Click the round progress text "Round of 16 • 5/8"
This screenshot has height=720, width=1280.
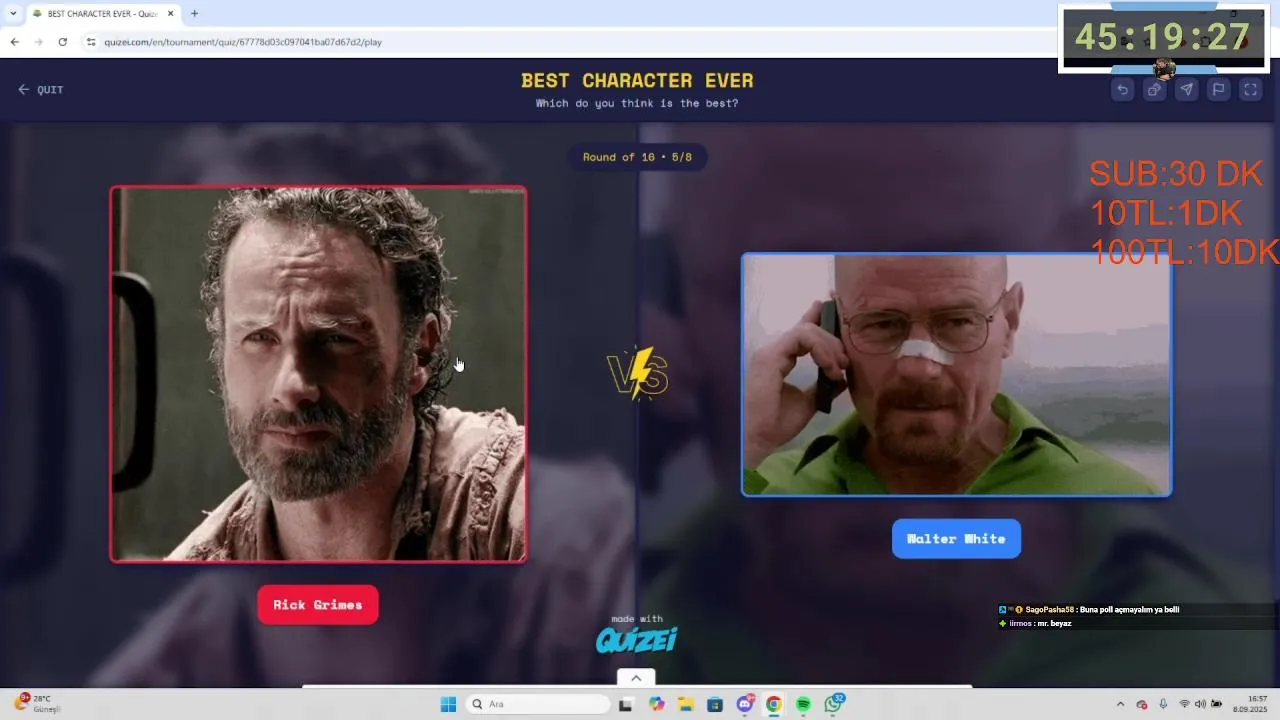tap(637, 157)
